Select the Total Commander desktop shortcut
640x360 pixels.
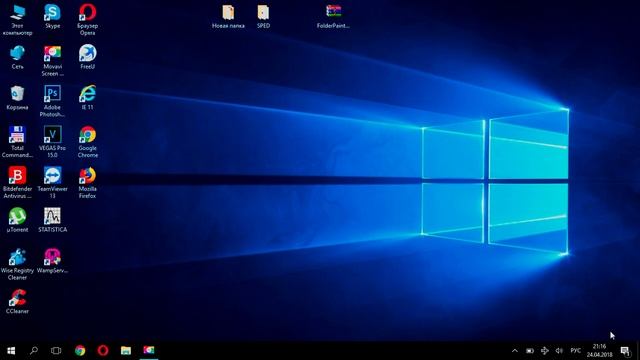(17, 142)
